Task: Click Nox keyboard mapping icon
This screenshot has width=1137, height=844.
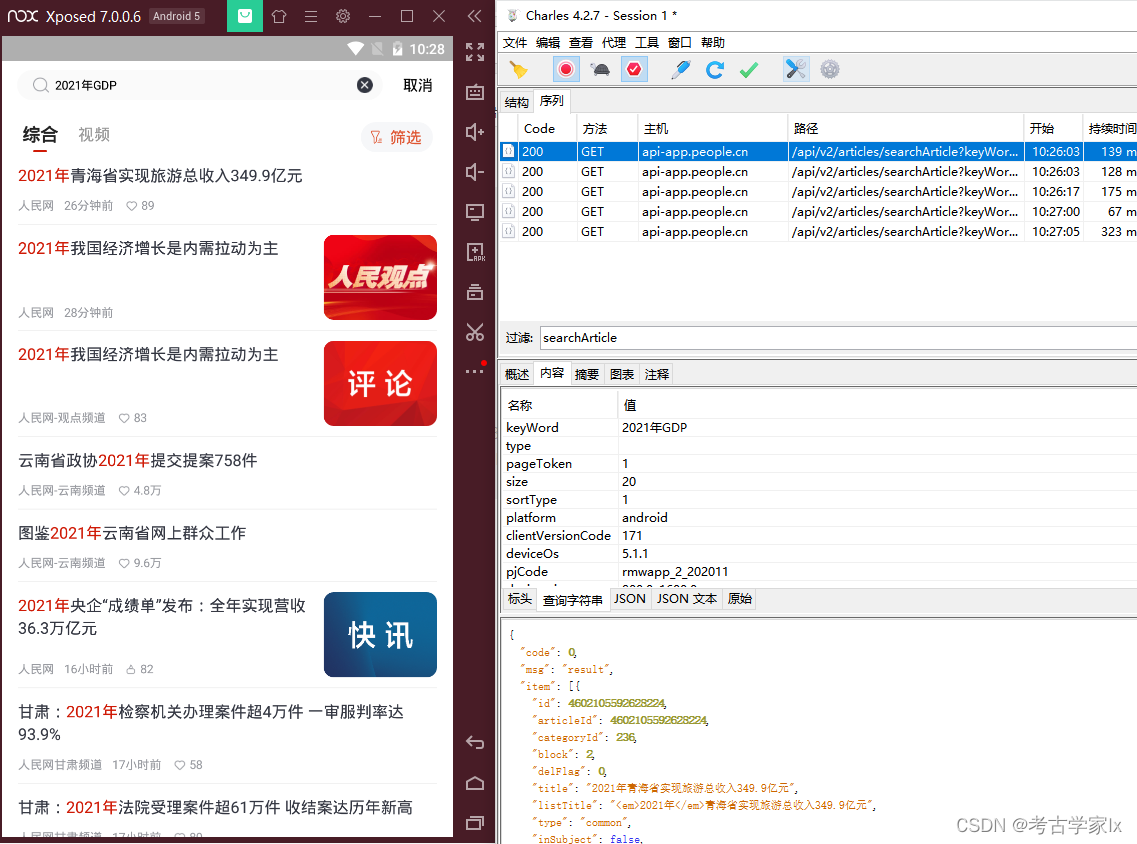Action: [475, 92]
